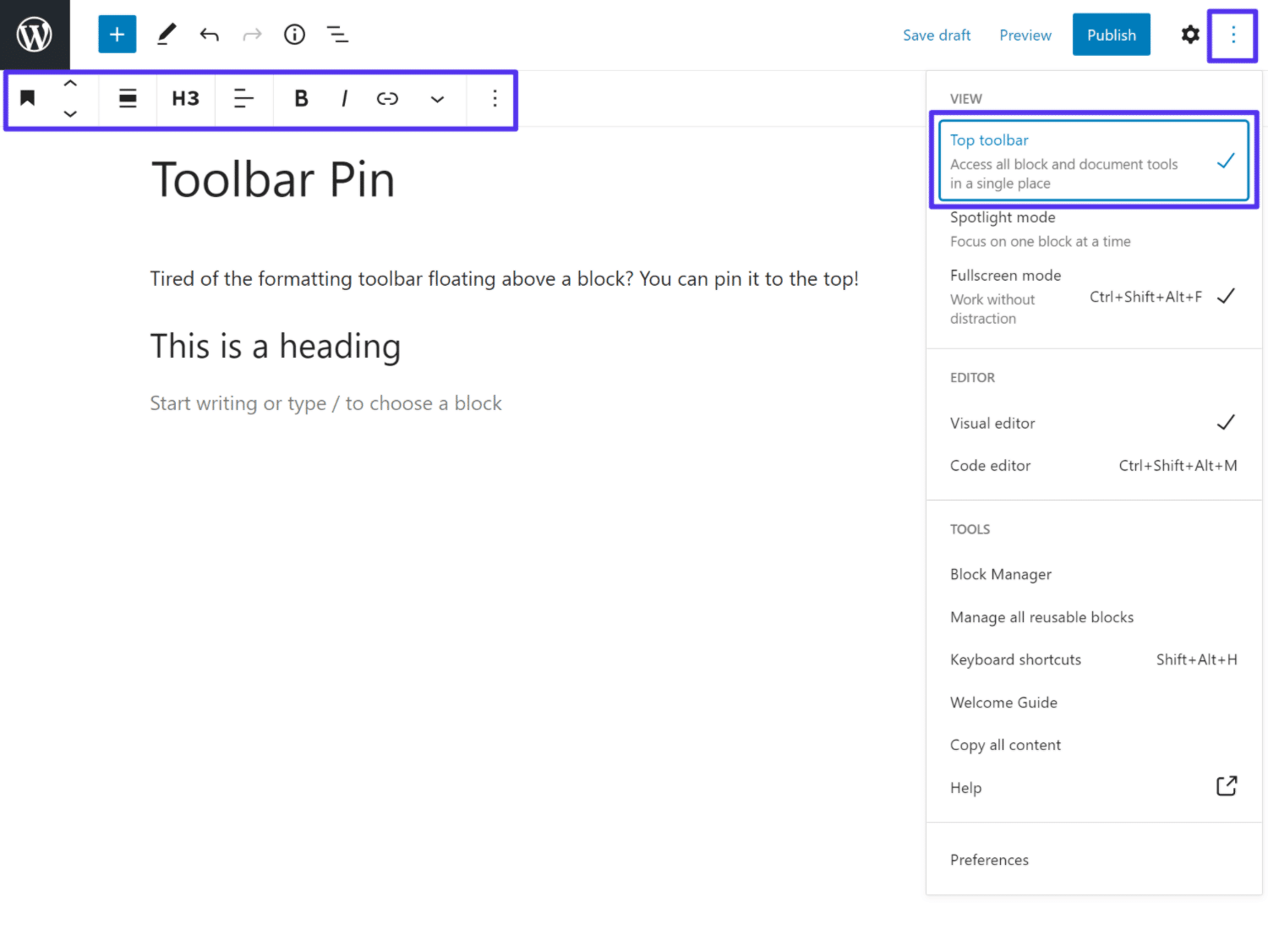The width and height of the screenshot is (1268, 952).
Task: Click the WordPress logo
Action: point(34,34)
